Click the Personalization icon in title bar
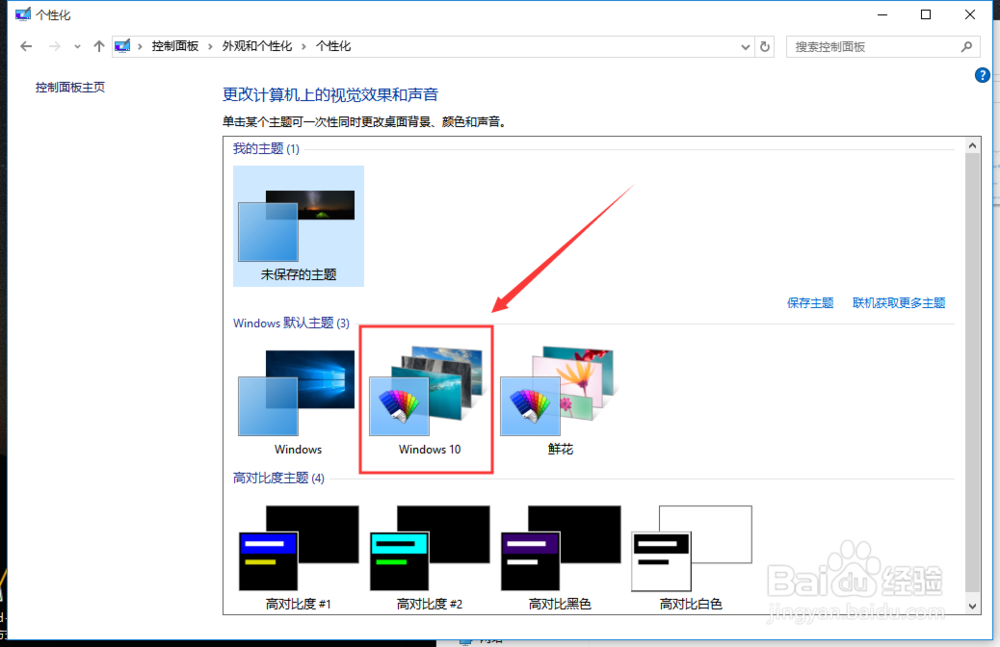The image size is (1000, 647). [22, 13]
